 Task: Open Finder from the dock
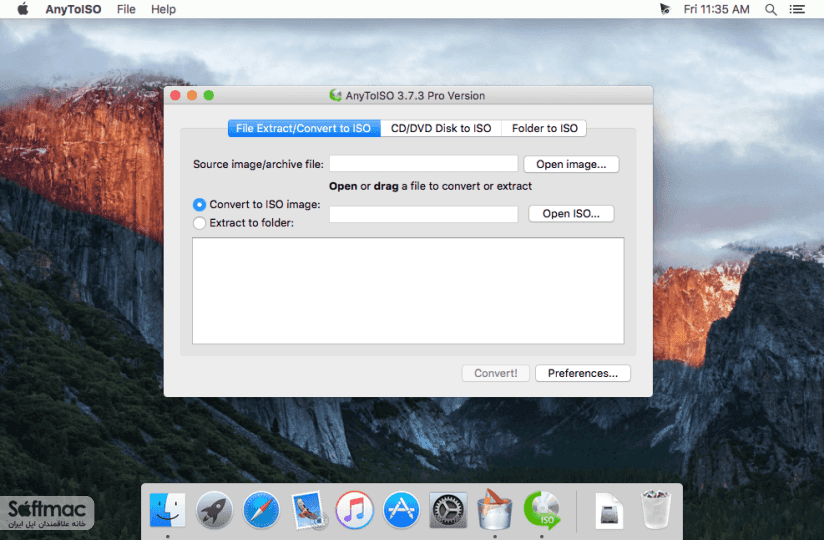[x=167, y=510]
